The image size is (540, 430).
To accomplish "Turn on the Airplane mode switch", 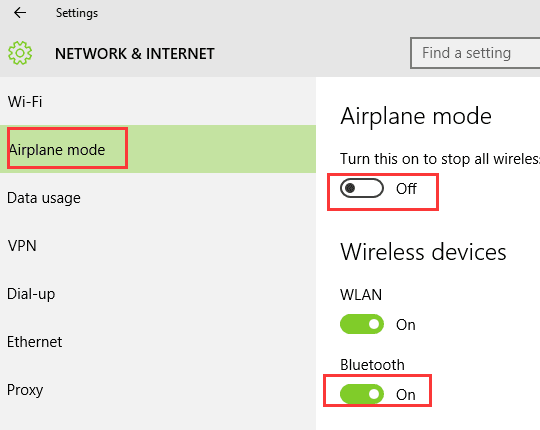I will [362, 188].
